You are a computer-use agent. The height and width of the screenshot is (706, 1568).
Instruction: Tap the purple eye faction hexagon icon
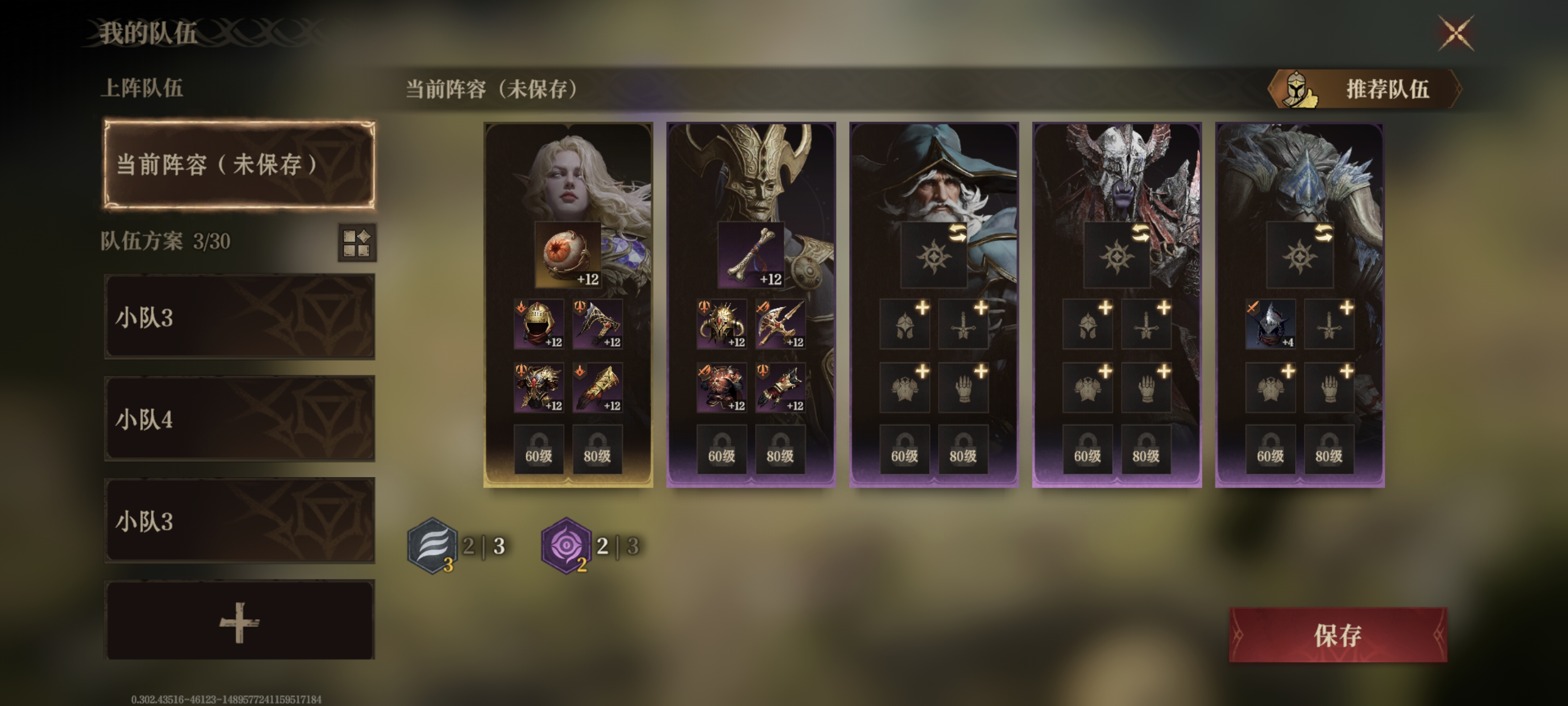click(x=566, y=546)
